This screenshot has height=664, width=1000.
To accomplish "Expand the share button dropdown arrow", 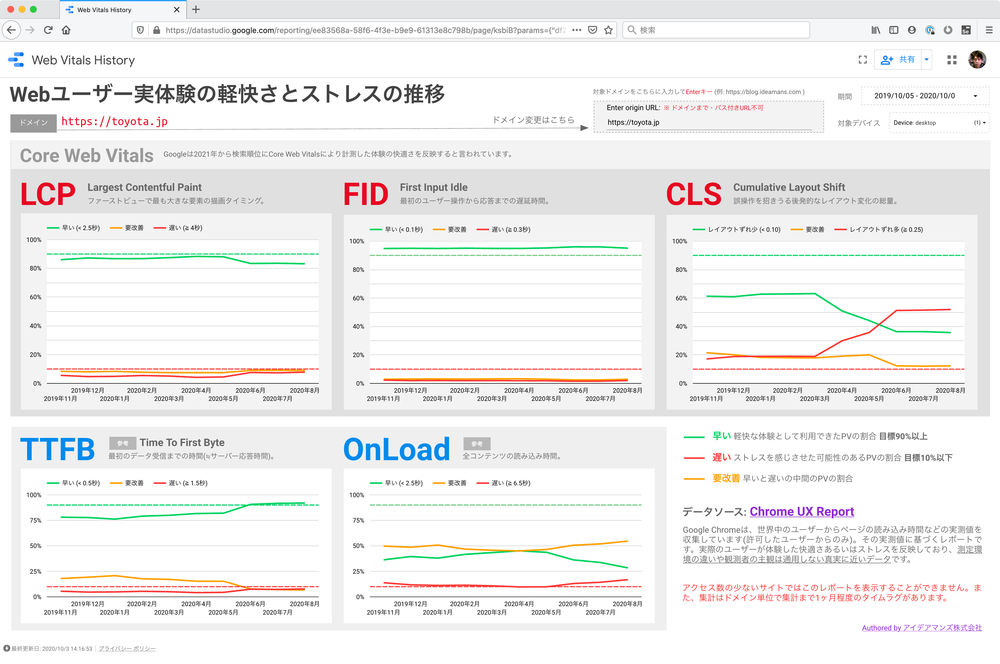I will 927,60.
